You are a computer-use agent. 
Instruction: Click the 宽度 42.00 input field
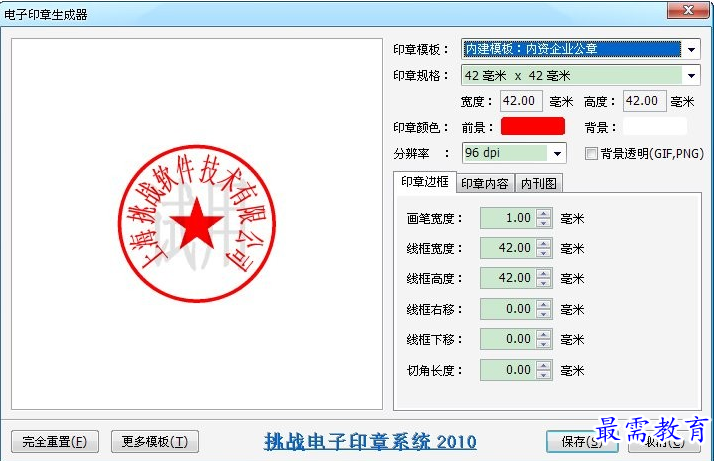coord(521,101)
